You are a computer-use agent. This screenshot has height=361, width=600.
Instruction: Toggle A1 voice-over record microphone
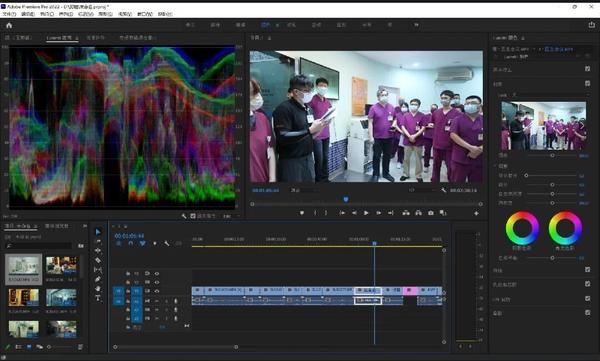pos(176,301)
